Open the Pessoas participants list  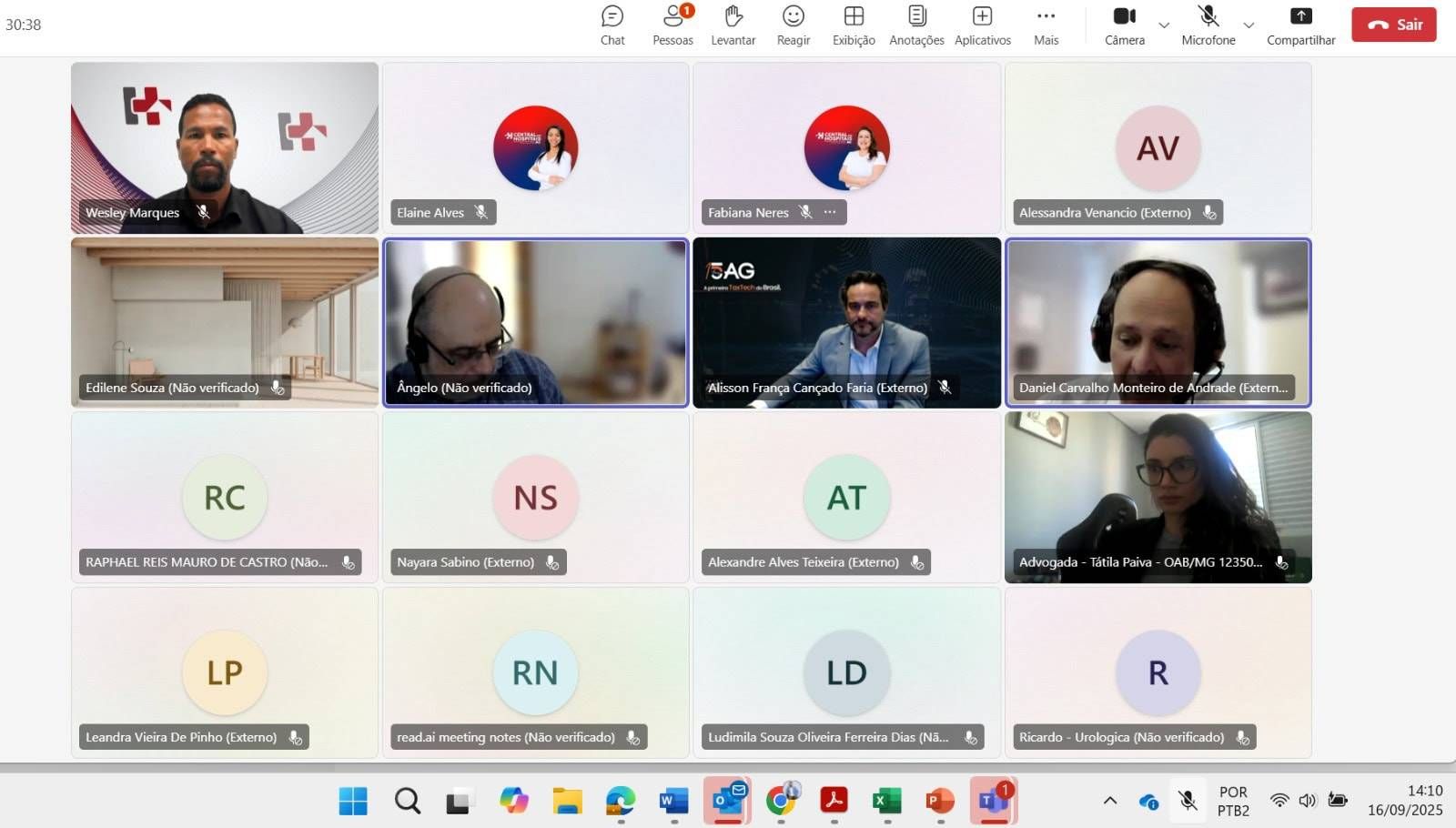672,25
